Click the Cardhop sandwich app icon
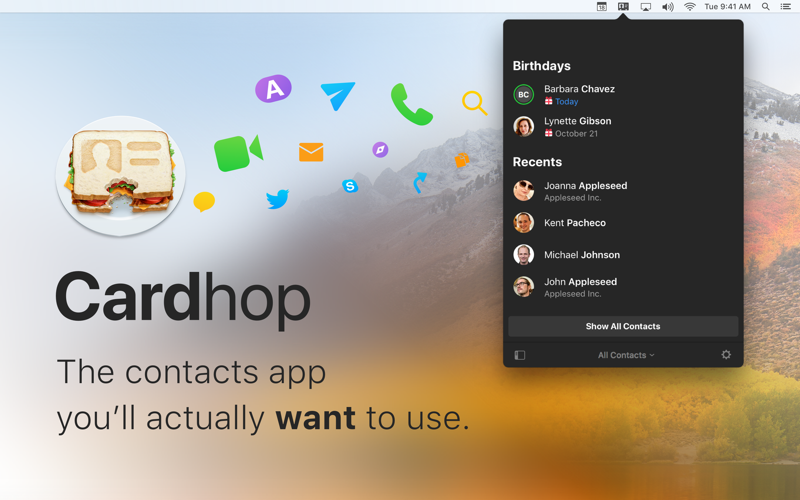 pyautogui.click(x=121, y=176)
